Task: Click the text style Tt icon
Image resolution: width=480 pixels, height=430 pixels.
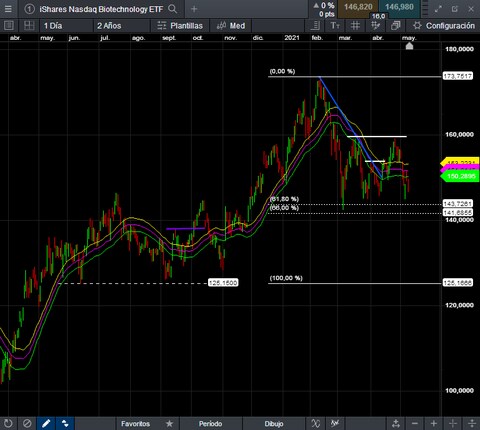Action: [x=335, y=26]
